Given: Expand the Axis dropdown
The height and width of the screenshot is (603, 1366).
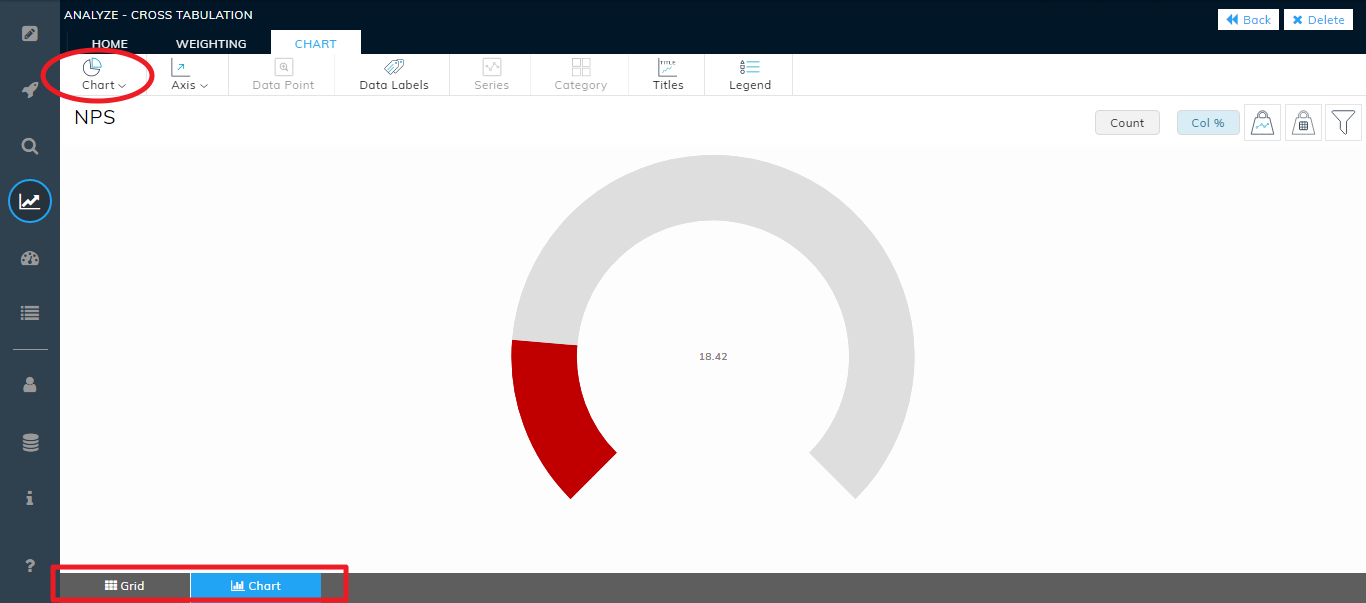Looking at the screenshot, I should 189,75.
